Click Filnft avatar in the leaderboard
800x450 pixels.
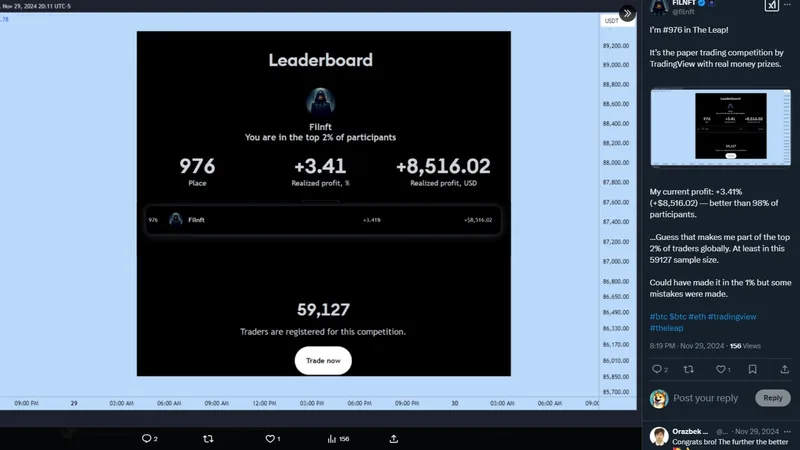click(x=320, y=102)
